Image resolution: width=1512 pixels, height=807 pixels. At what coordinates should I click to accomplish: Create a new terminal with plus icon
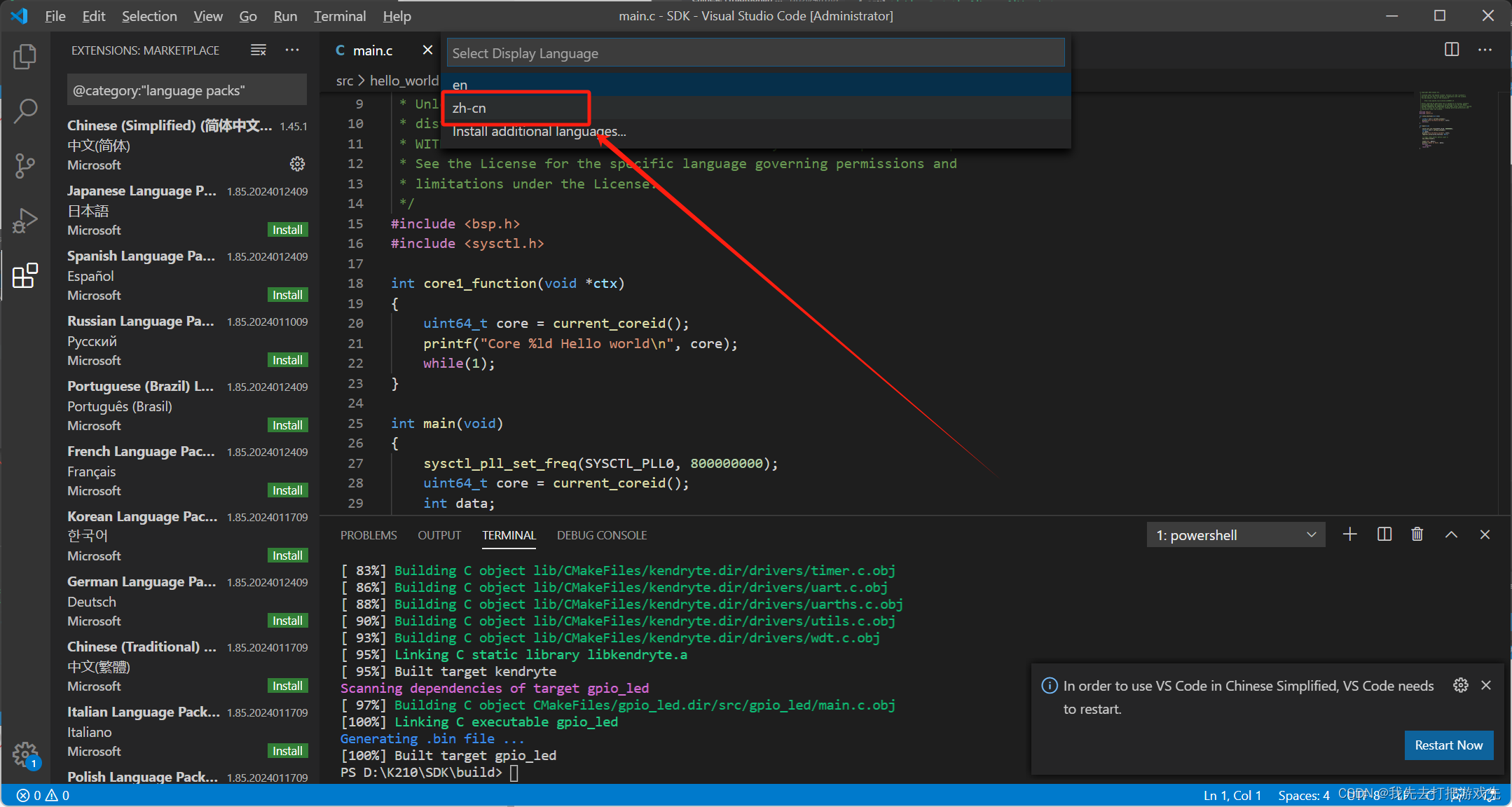point(1350,534)
